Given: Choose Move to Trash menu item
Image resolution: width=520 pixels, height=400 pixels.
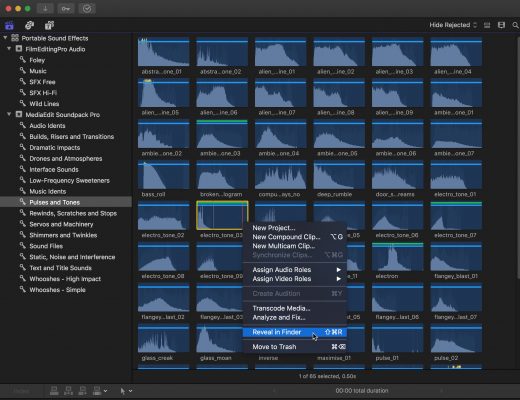Looking at the screenshot, I should [x=295, y=347].
